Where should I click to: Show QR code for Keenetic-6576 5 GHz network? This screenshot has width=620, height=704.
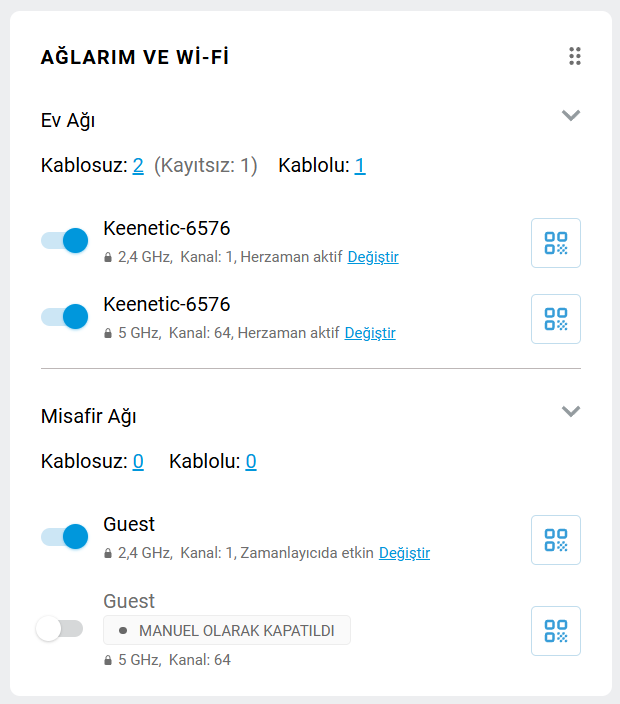(x=555, y=319)
